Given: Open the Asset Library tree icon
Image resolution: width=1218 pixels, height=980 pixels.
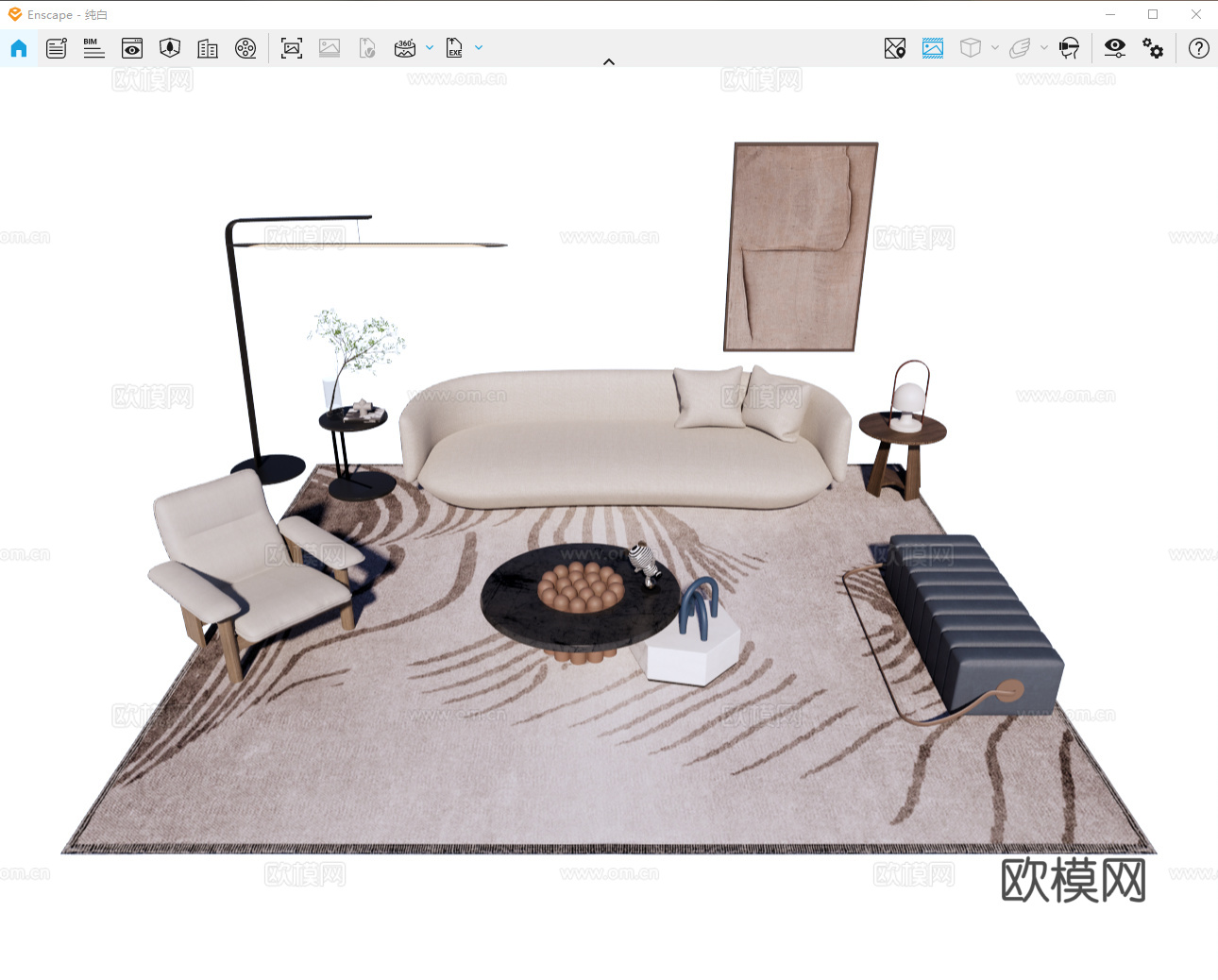Looking at the screenshot, I should 170,48.
